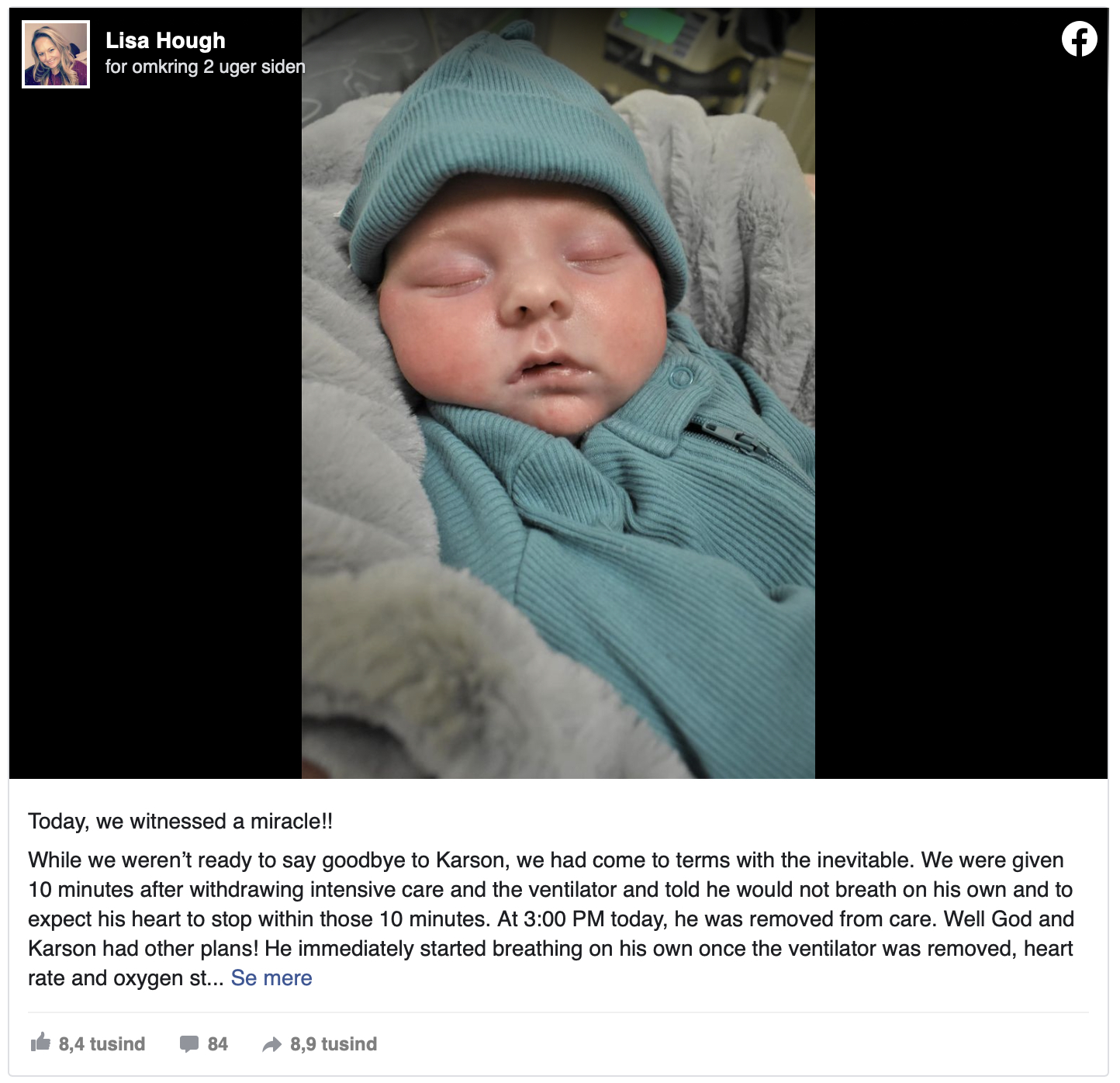This screenshot has width=1120, height=1083.
Task: Click the share arrow icon
Action: [271, 1044]
